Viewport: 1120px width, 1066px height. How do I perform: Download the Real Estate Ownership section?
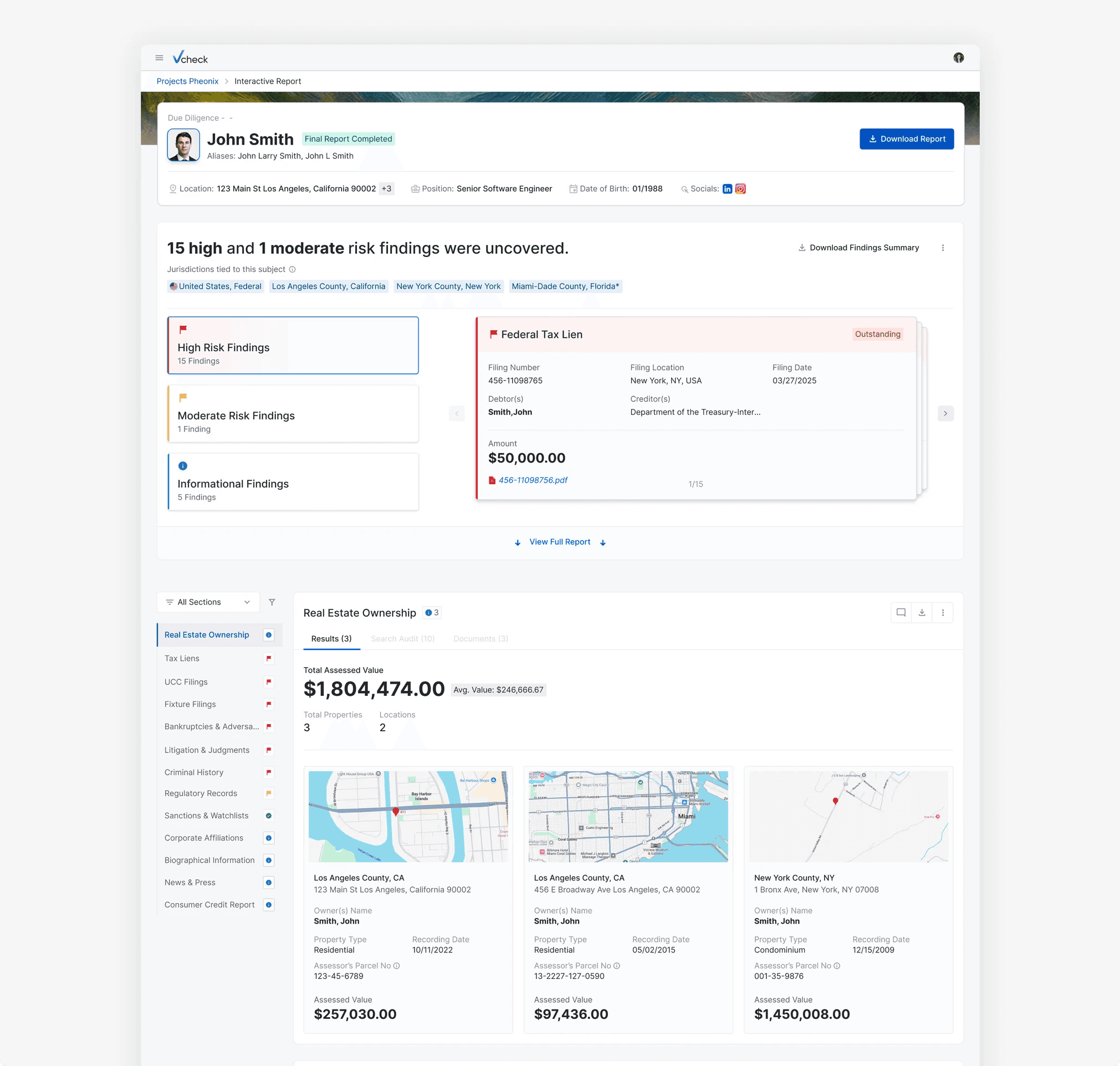pos(922,613)
